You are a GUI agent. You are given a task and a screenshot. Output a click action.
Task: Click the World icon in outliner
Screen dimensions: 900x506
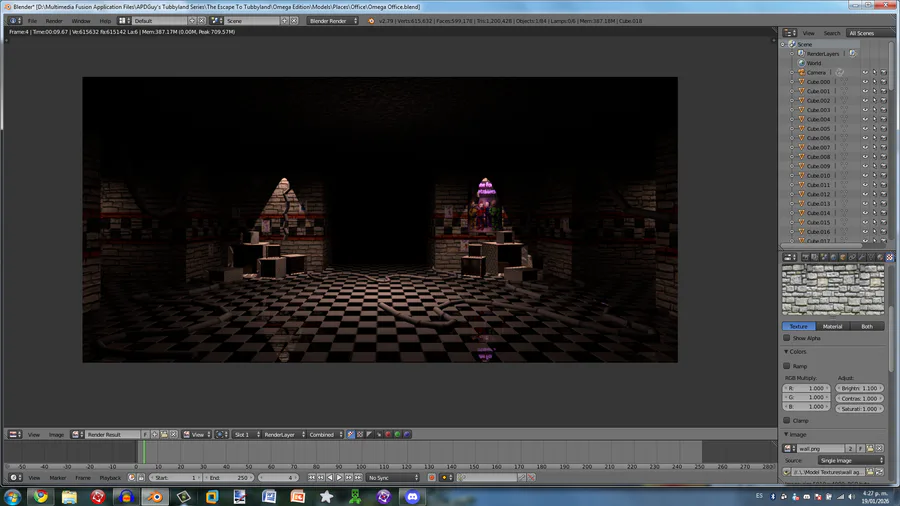[x=801, y=63]
